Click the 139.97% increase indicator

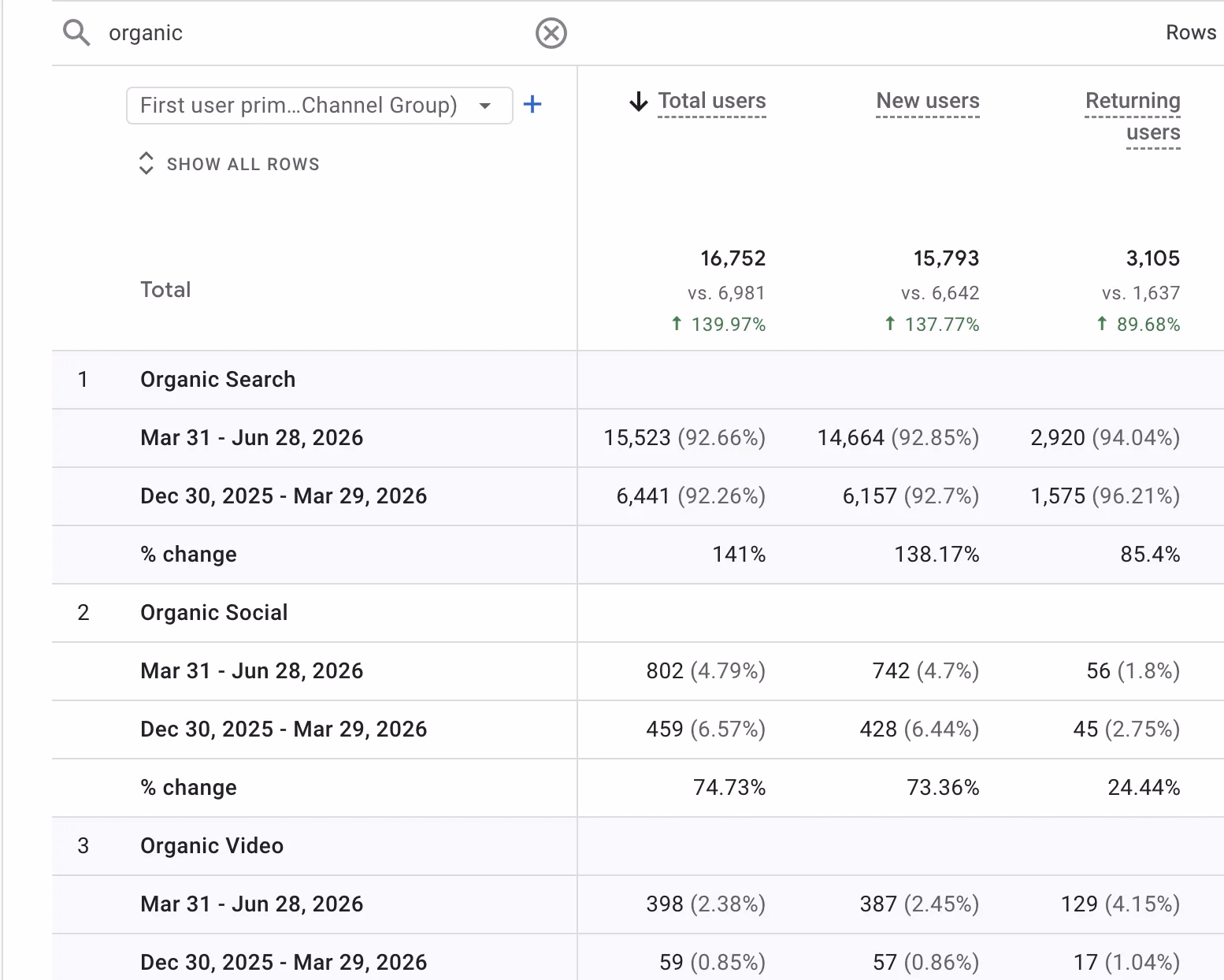[x=718, y=324]
